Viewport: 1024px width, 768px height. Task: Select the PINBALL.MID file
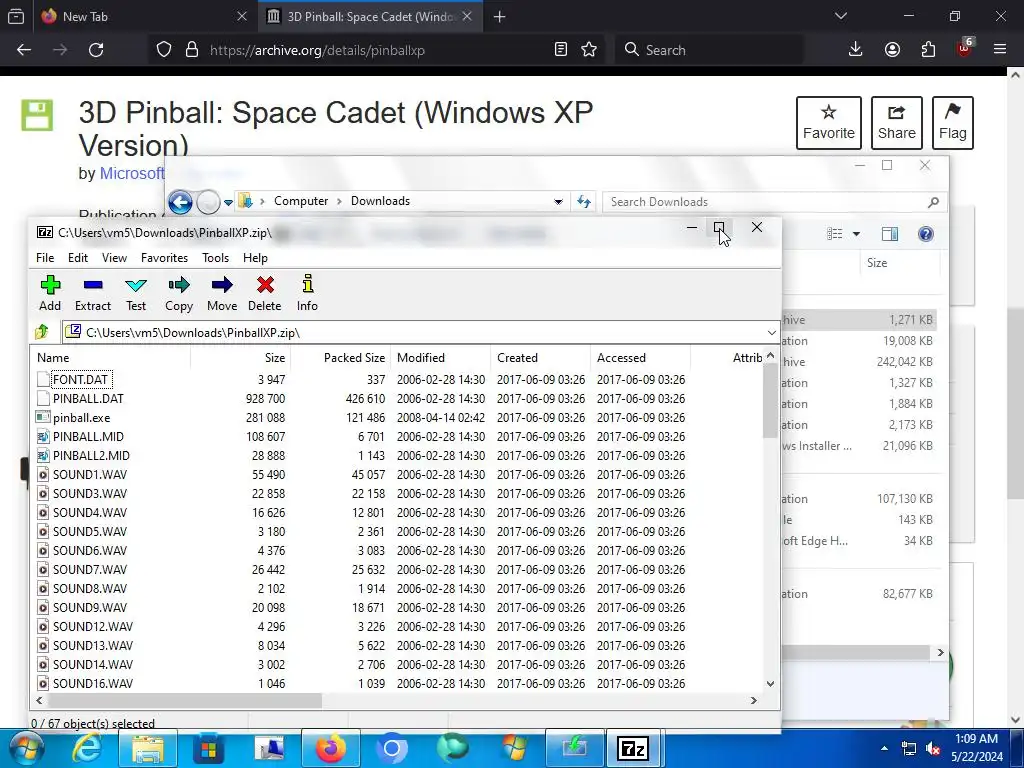pyautogui.click(x=88, y=436)
